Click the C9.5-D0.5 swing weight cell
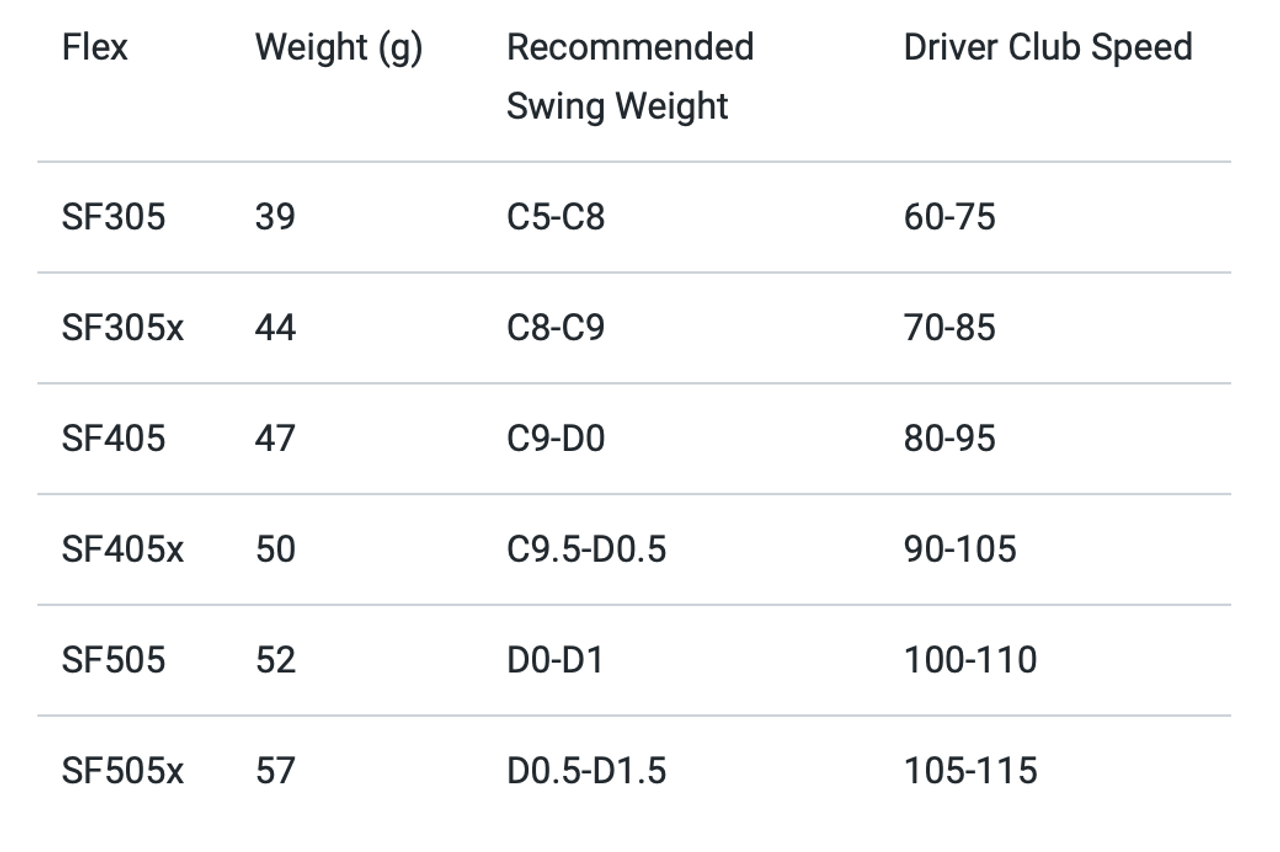This screenshot has height=852, width=1280. coord(587,549)
